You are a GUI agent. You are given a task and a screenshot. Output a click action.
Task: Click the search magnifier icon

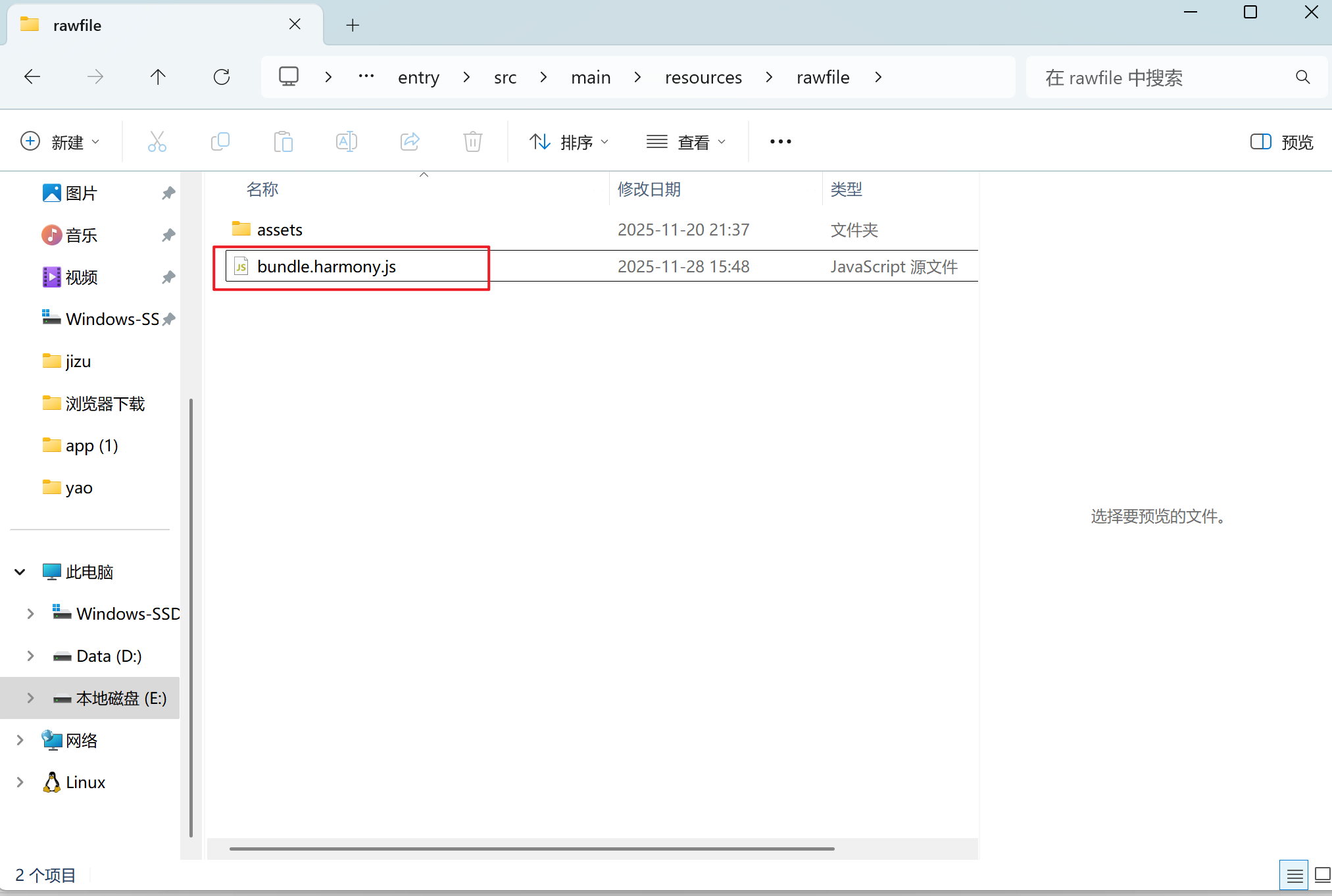click(1303, 77)
